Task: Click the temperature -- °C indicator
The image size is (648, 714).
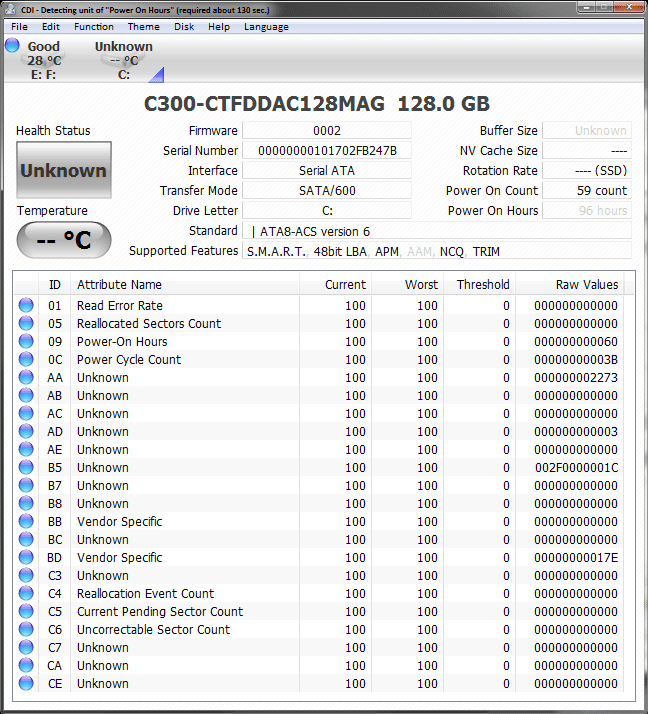Action: [64, 240]
